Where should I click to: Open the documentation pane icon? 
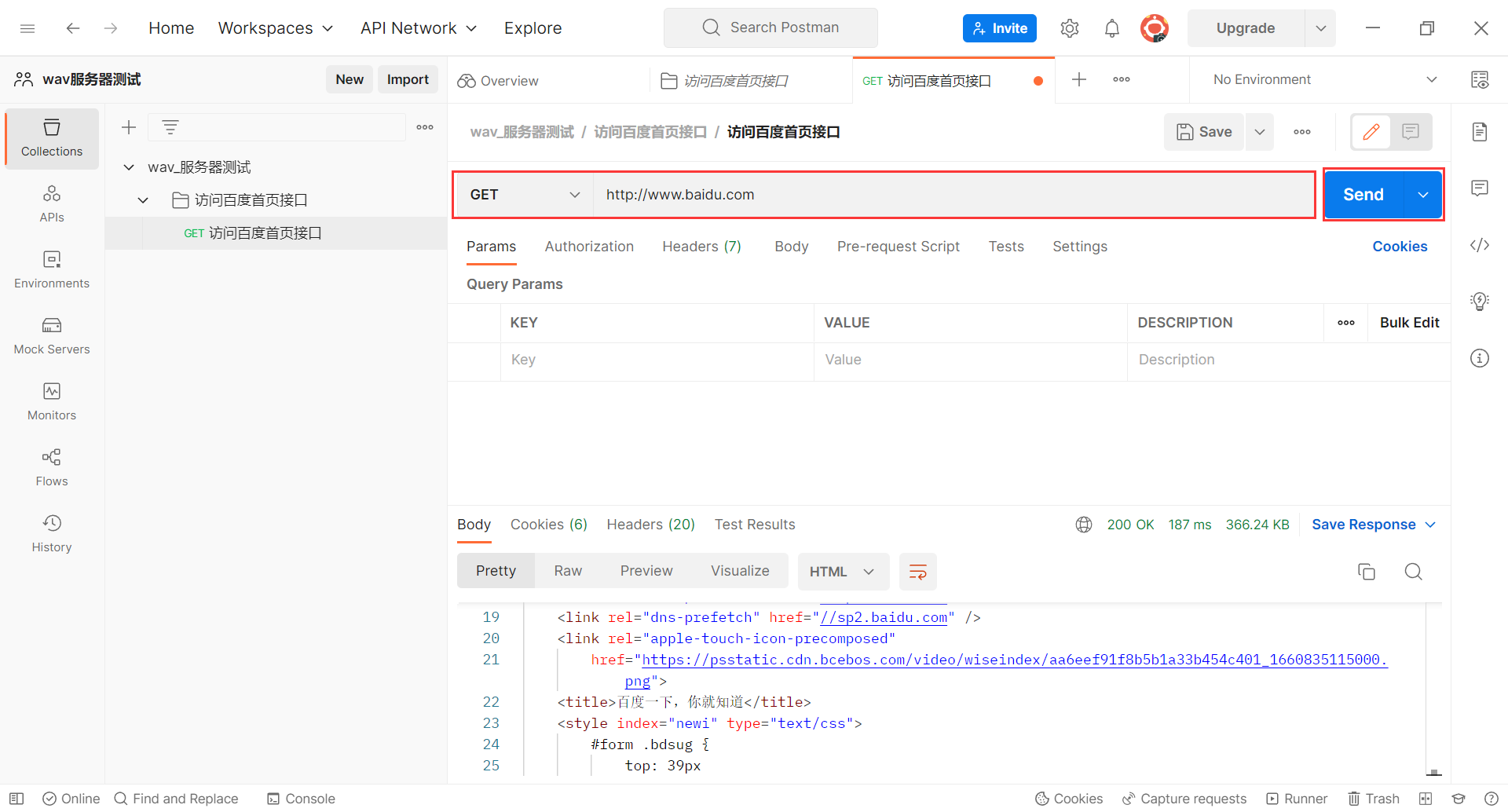pyautogui.click(x=1480, y=132)
